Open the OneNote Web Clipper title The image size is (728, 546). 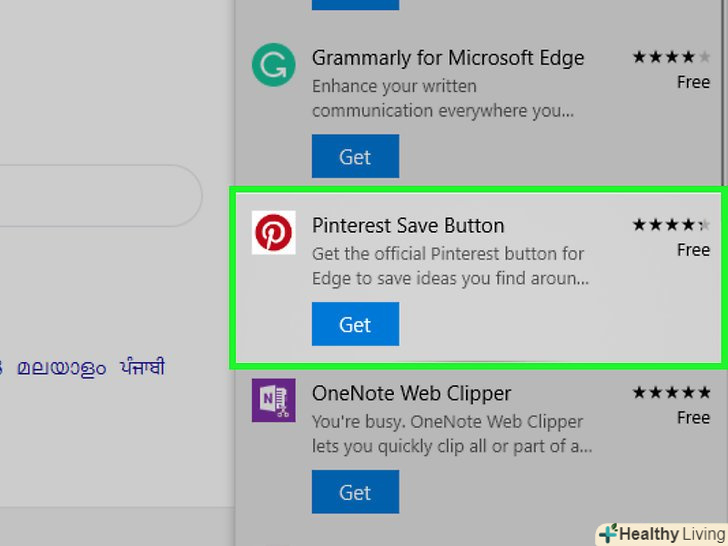coord(411,393)
